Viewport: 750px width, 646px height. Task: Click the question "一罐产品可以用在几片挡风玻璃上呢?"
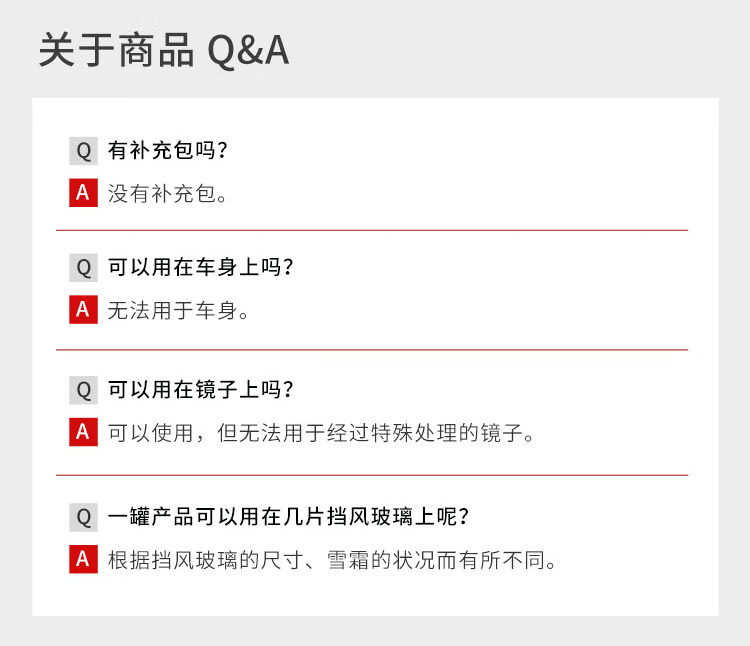289,517
